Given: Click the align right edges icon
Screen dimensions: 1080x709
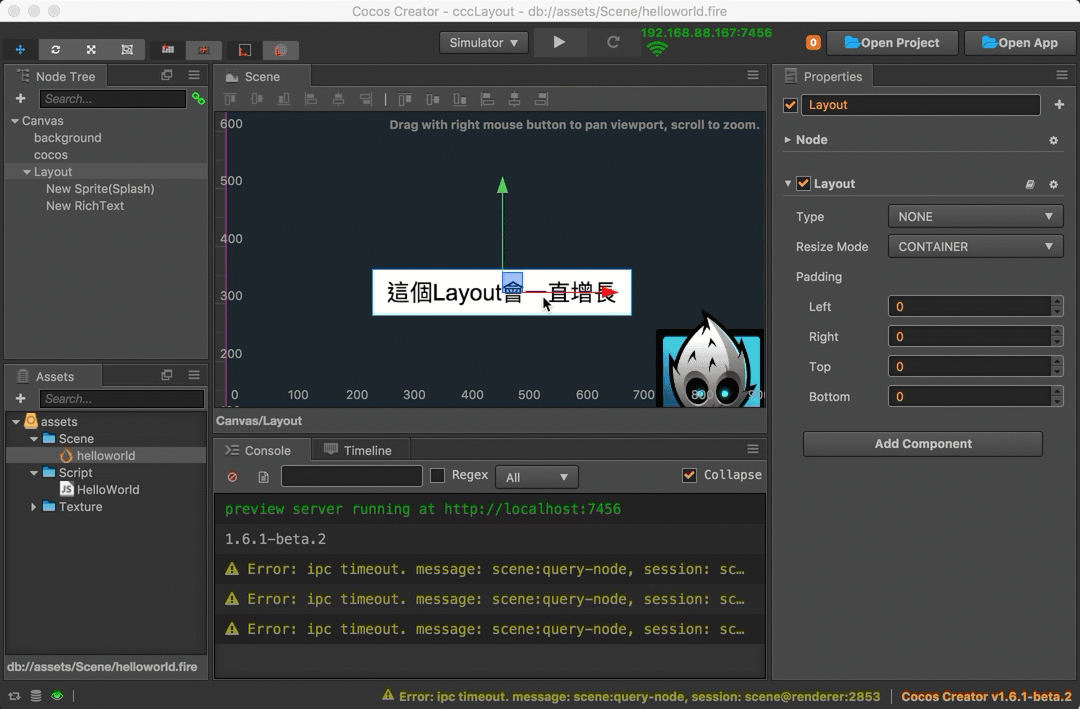Looking at the screenshot, I should click(x=365, y=99).
